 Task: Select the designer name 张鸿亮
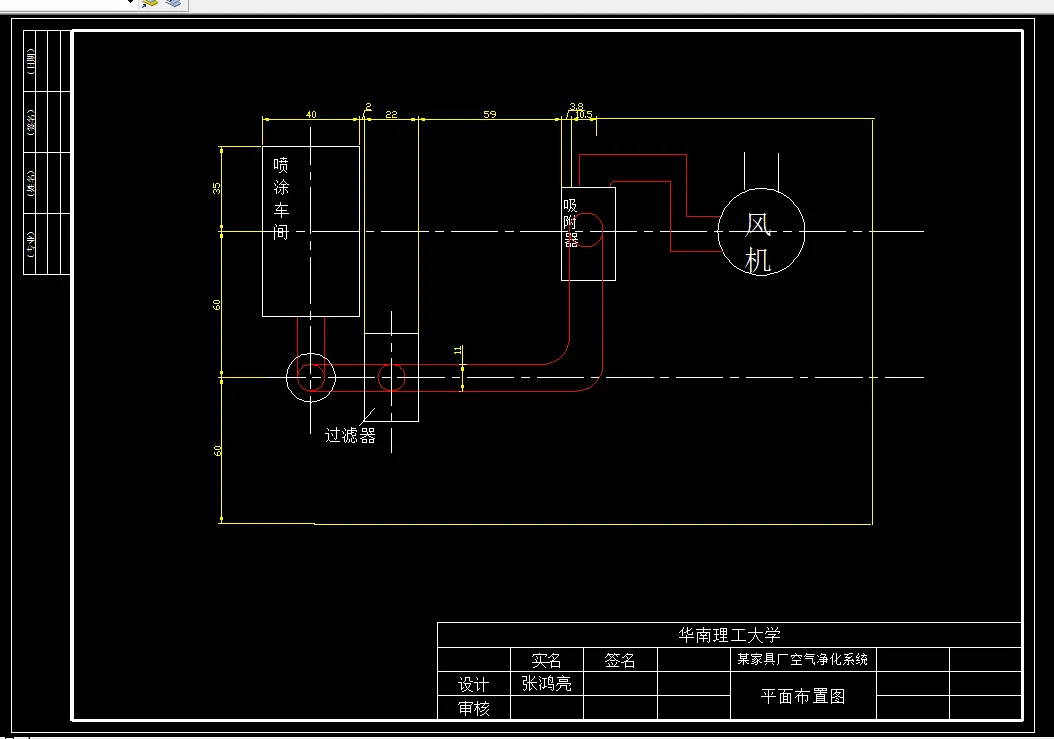pos(546,683)
